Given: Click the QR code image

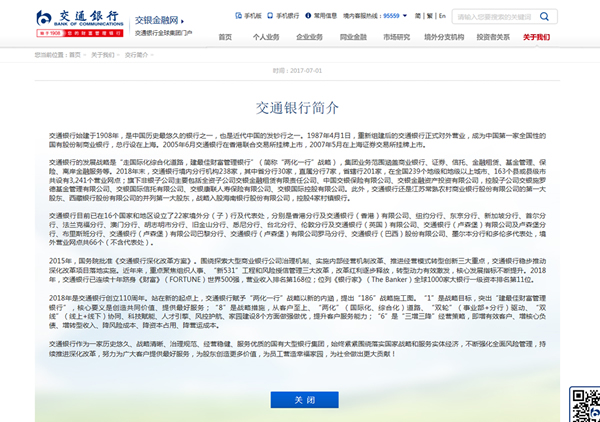Looking at the screenshot, I should click(585, 405).
